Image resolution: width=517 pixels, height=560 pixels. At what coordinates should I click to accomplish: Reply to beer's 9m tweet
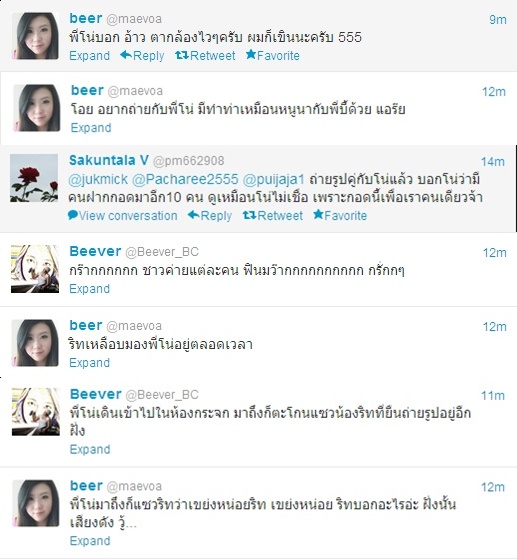click(142, 55)
